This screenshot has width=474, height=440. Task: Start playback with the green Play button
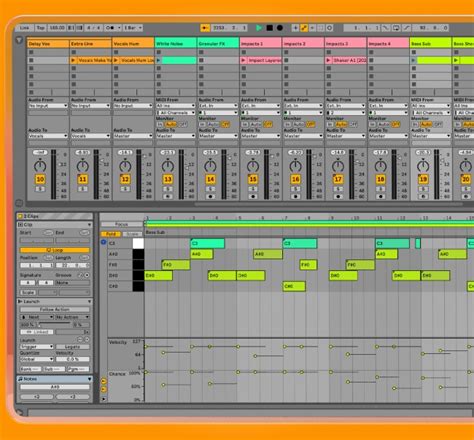click(x=259, y=28)
